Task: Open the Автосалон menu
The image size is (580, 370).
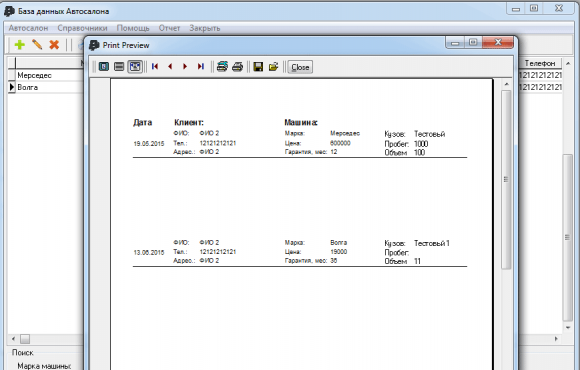Action: tap(28, 28)
